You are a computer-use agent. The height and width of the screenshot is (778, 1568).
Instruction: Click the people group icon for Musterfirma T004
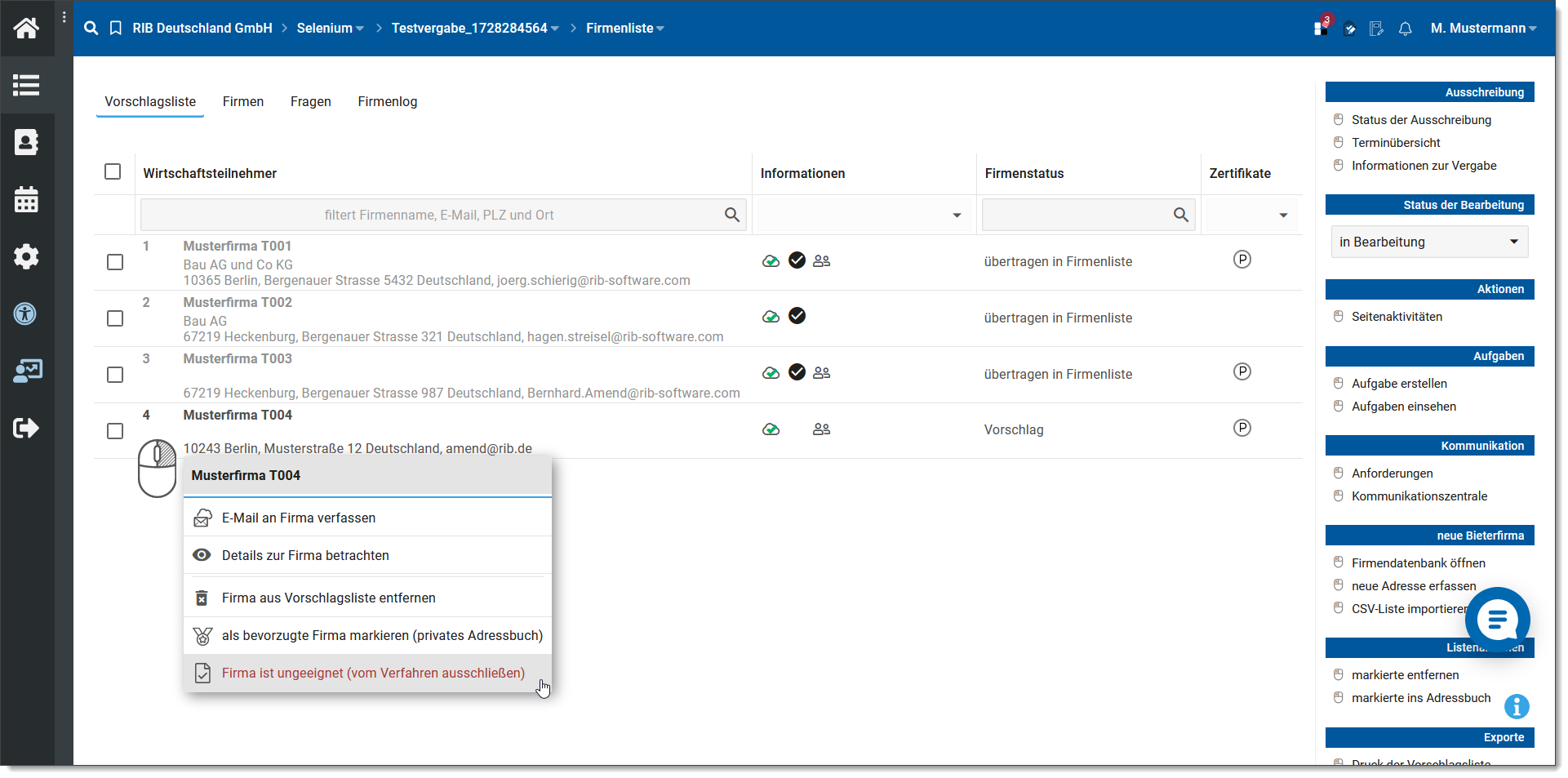click(821, 429)
